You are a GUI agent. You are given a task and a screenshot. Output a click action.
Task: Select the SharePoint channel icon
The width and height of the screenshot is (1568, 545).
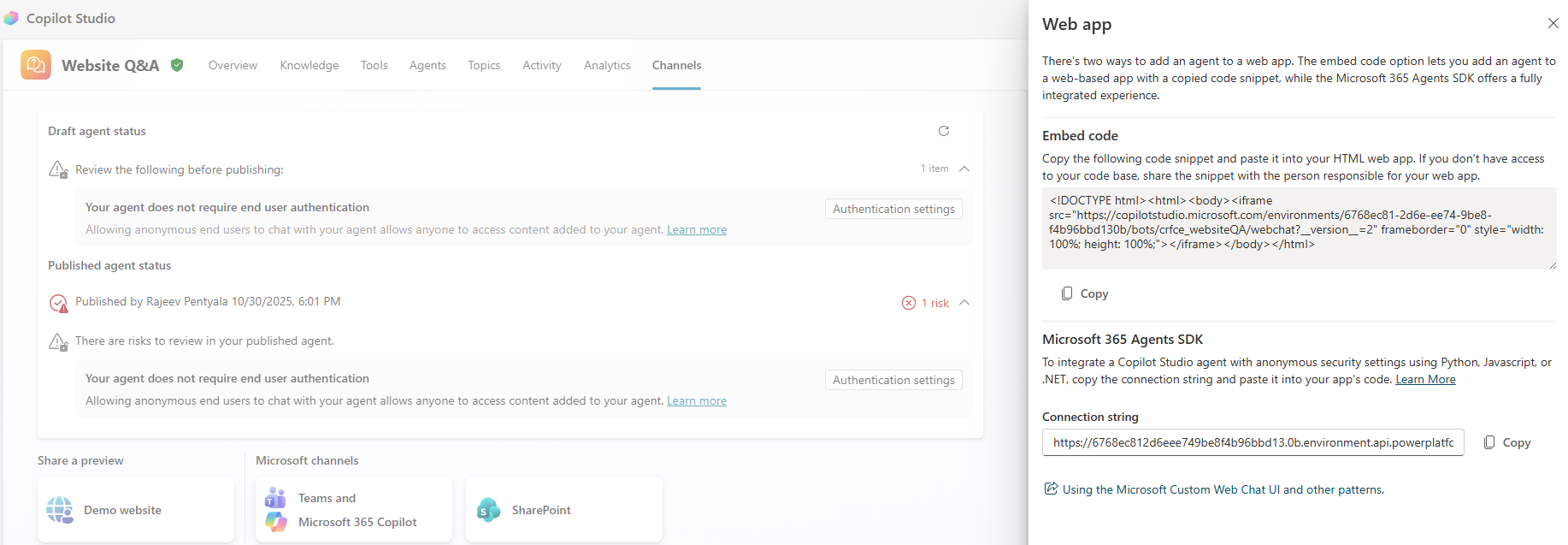point(489,510)
